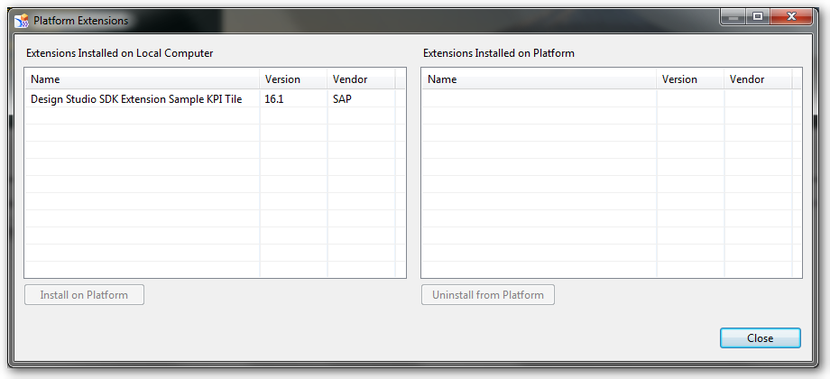Image resolution: width=830 pixels, height=379 pixels.
Task: Select the Design Studio SDK Extension Sample KPI Tile row
Action: (215, 99)
